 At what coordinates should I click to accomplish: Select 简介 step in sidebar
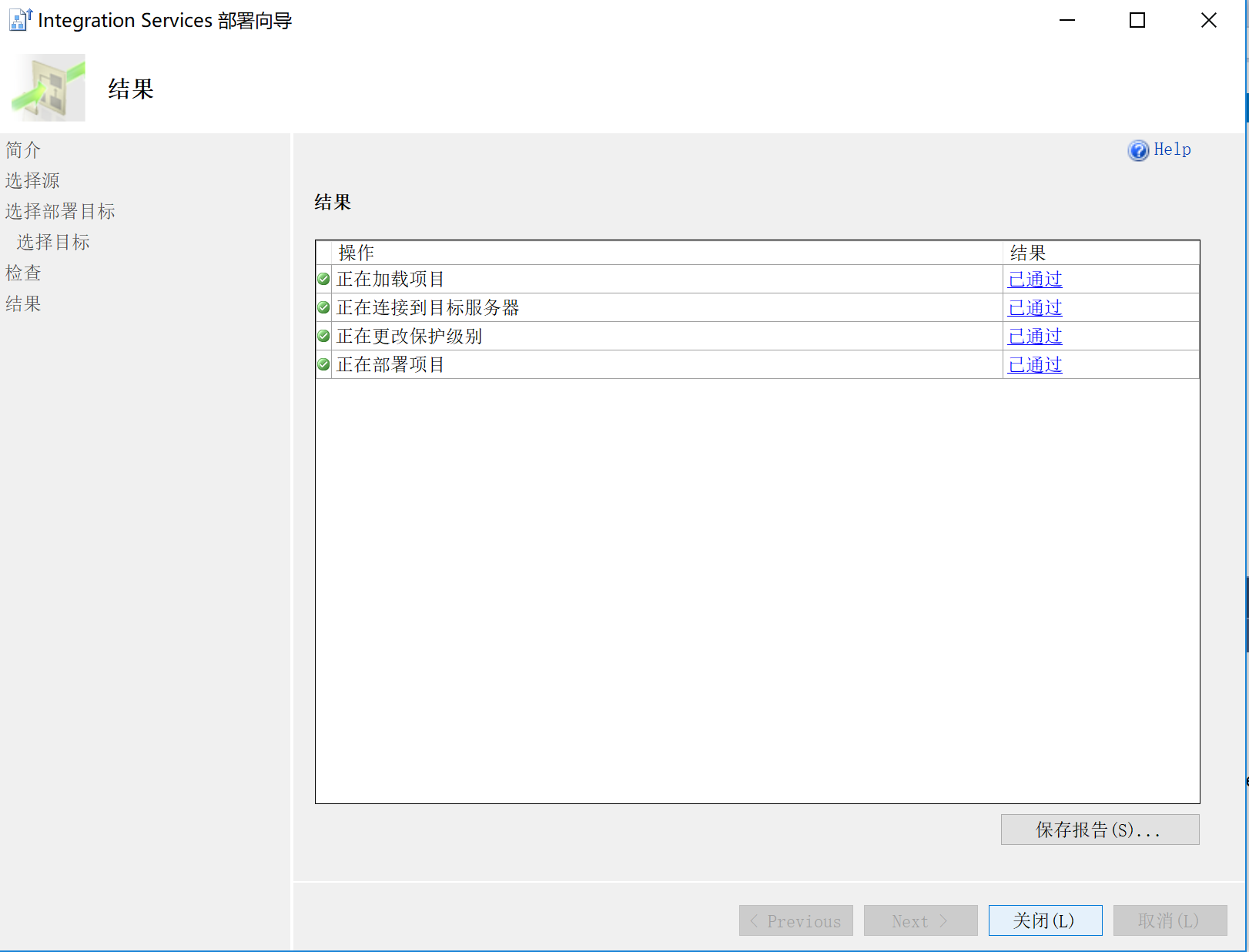(x=23, y=149)
